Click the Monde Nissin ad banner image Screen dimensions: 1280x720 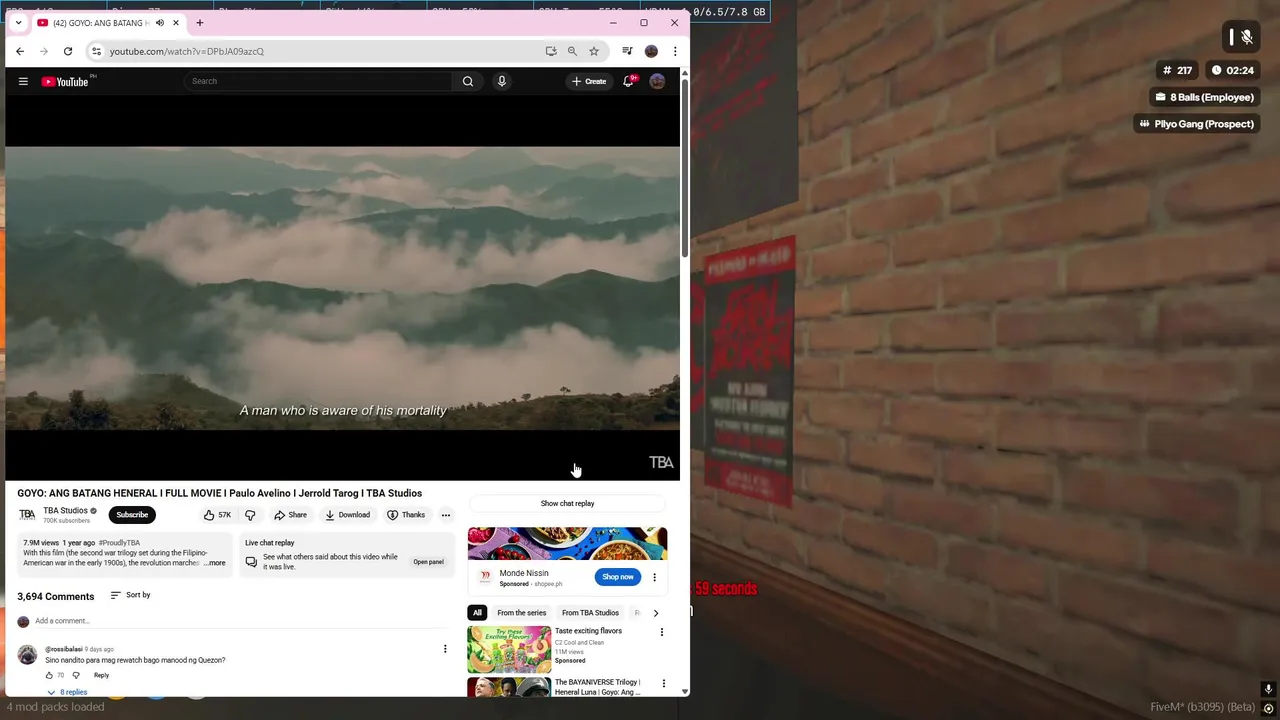click(x=567, y=544)
